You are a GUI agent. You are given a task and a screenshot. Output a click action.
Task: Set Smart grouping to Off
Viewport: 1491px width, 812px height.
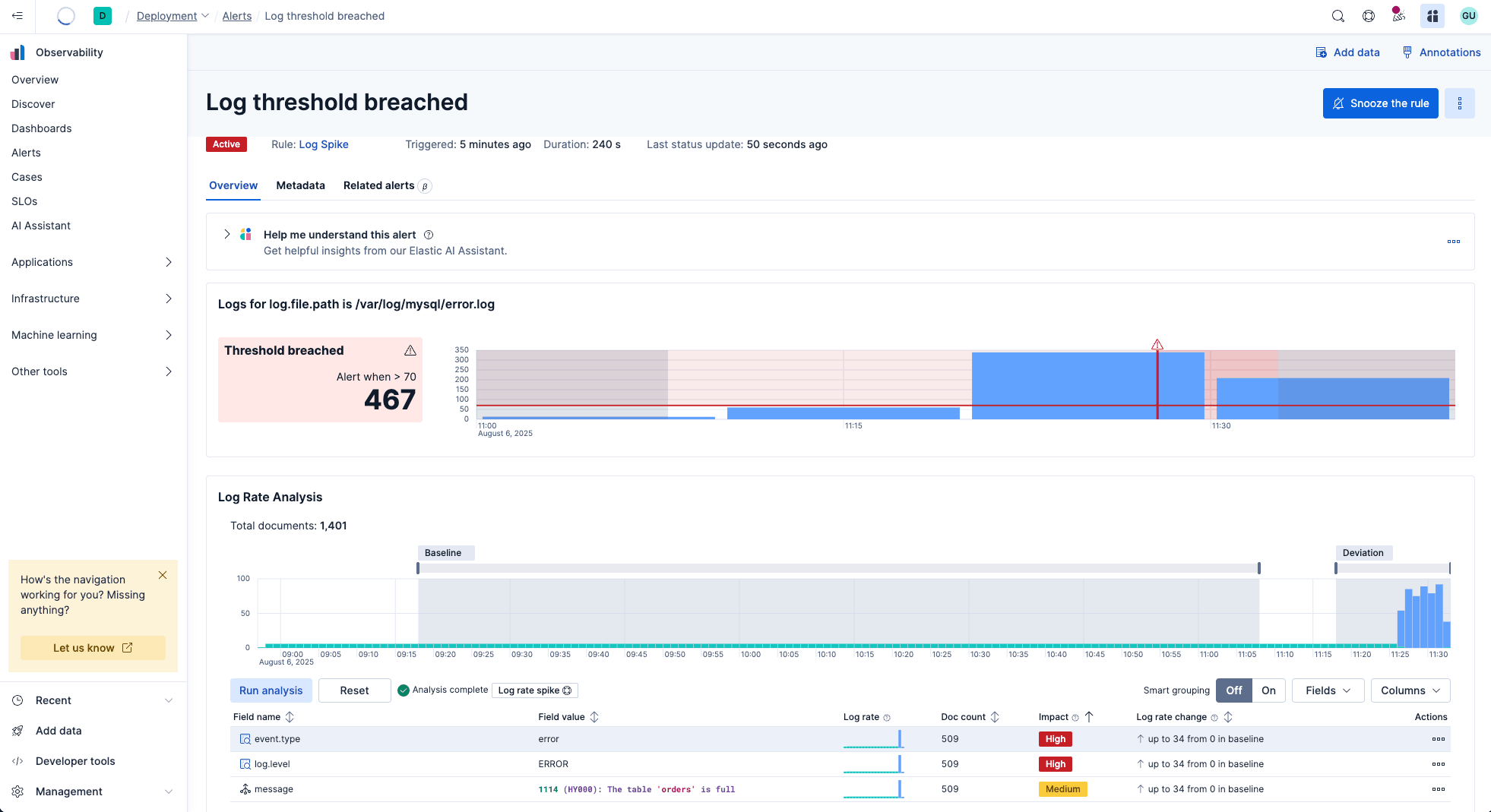click(x=1233, y=690)
